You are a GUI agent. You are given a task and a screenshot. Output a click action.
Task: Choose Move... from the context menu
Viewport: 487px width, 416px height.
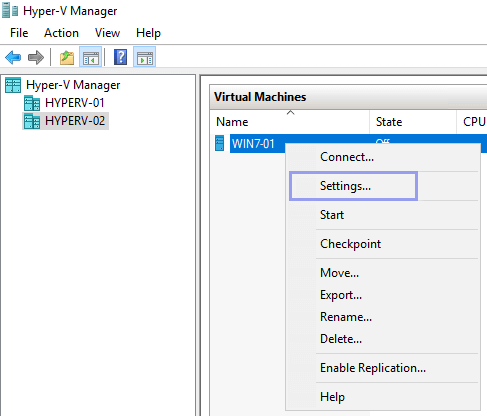pyautogui.click(x=383, y=273)
